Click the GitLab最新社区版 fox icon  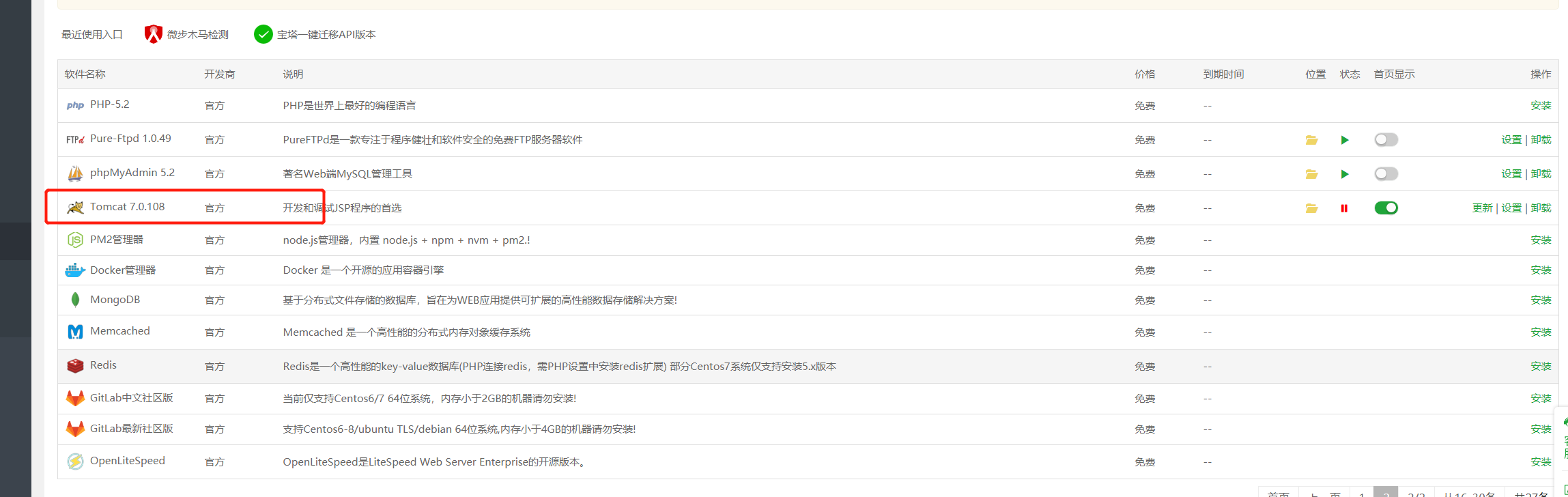click(75, 429)
